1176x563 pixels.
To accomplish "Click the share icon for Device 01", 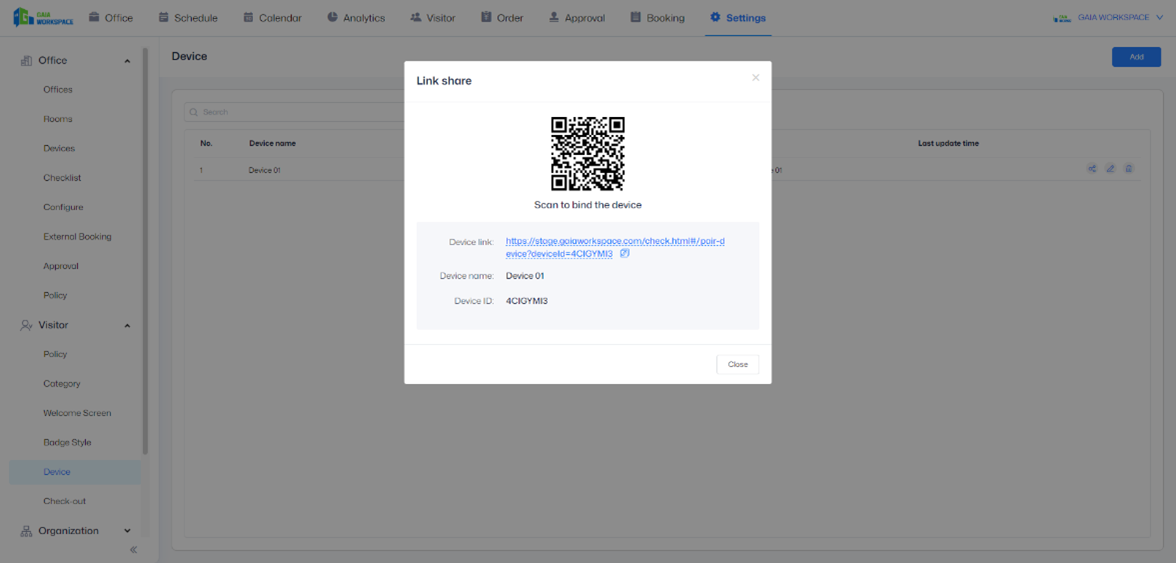I will 1092,169.
